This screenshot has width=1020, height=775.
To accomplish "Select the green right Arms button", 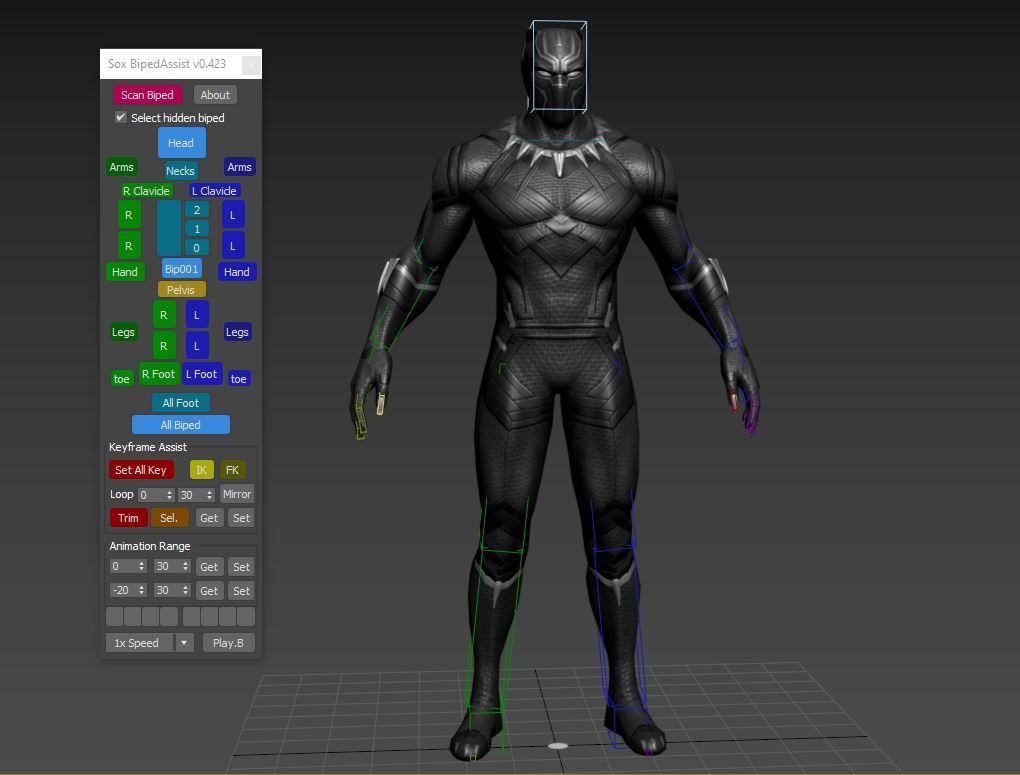I will click(x=122, y=167).
